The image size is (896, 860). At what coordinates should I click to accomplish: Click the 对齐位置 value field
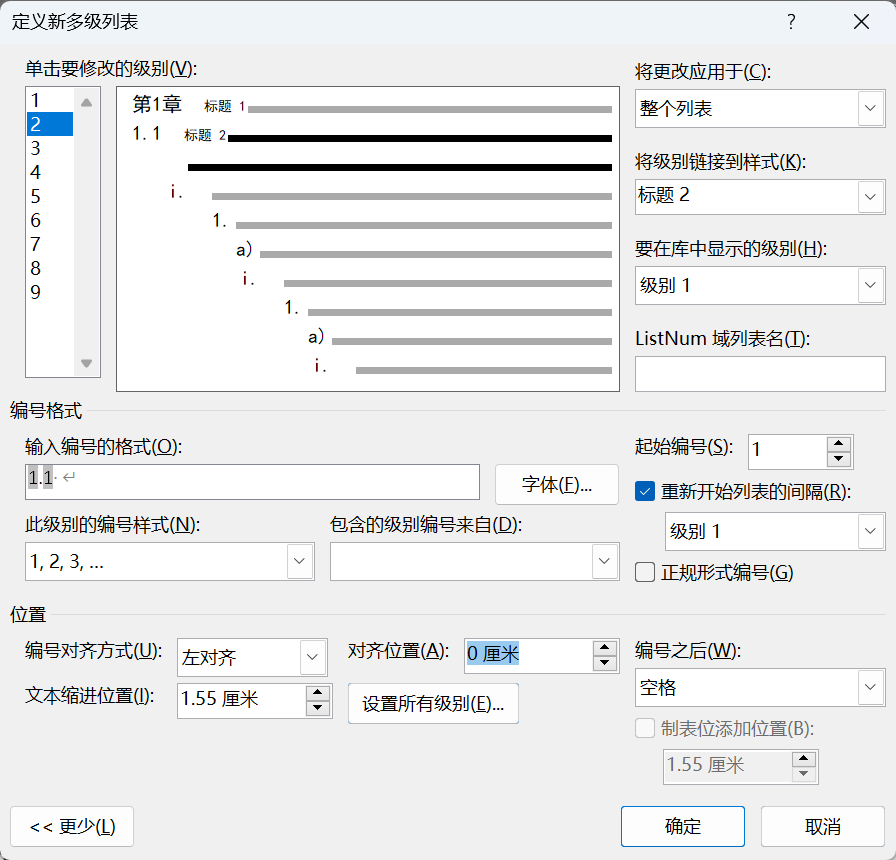[x=529, y=655]
